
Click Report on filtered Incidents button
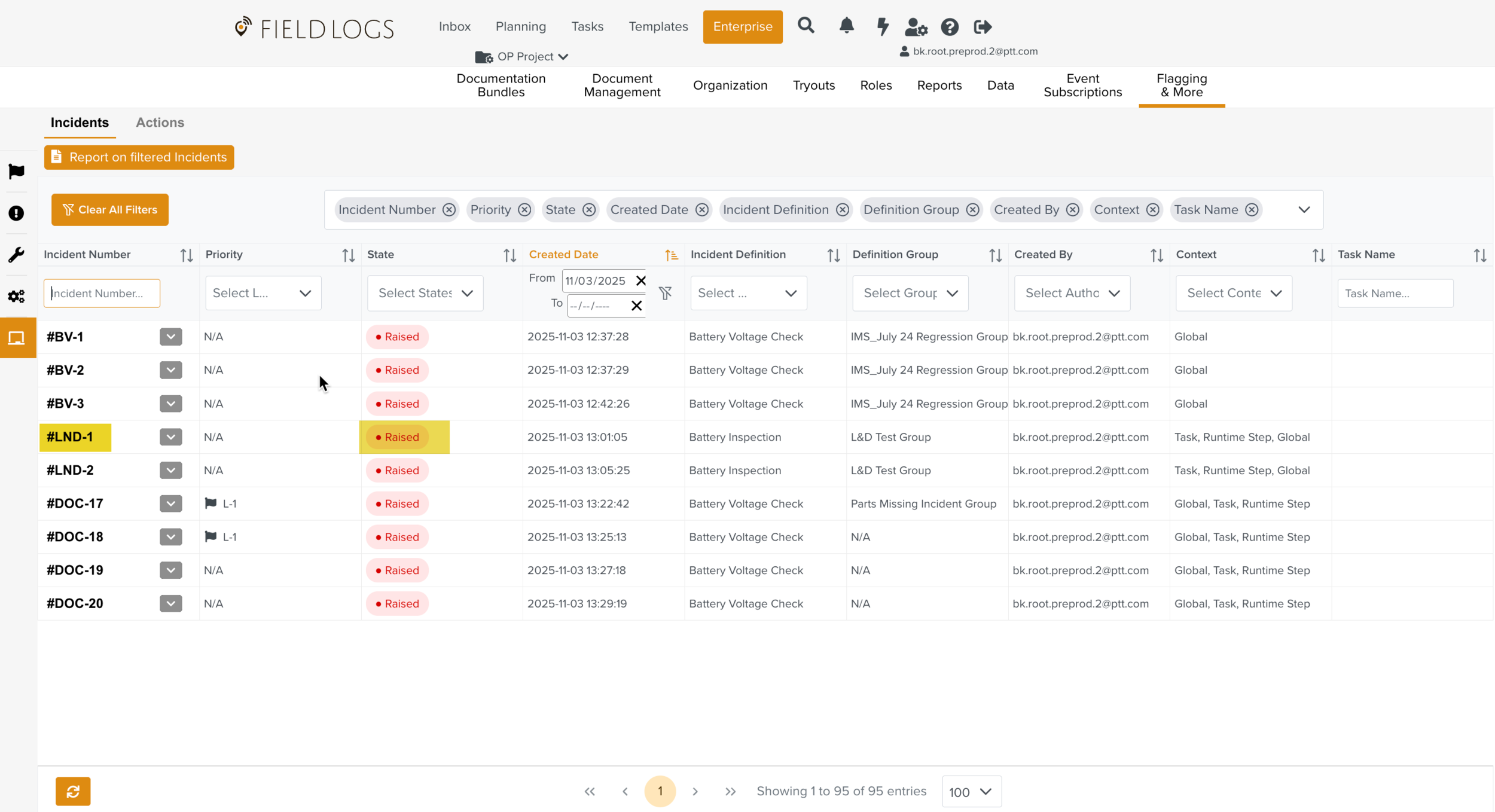139,157
